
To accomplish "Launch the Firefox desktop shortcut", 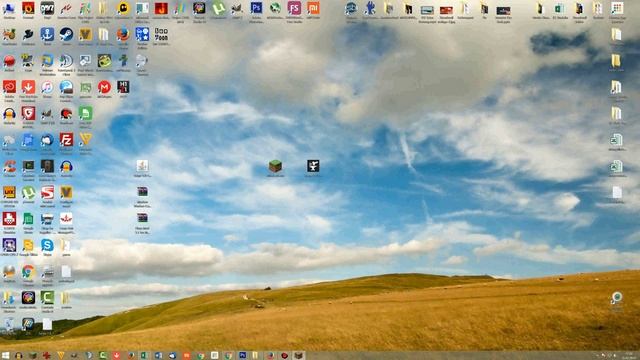I will click(123, 35).
